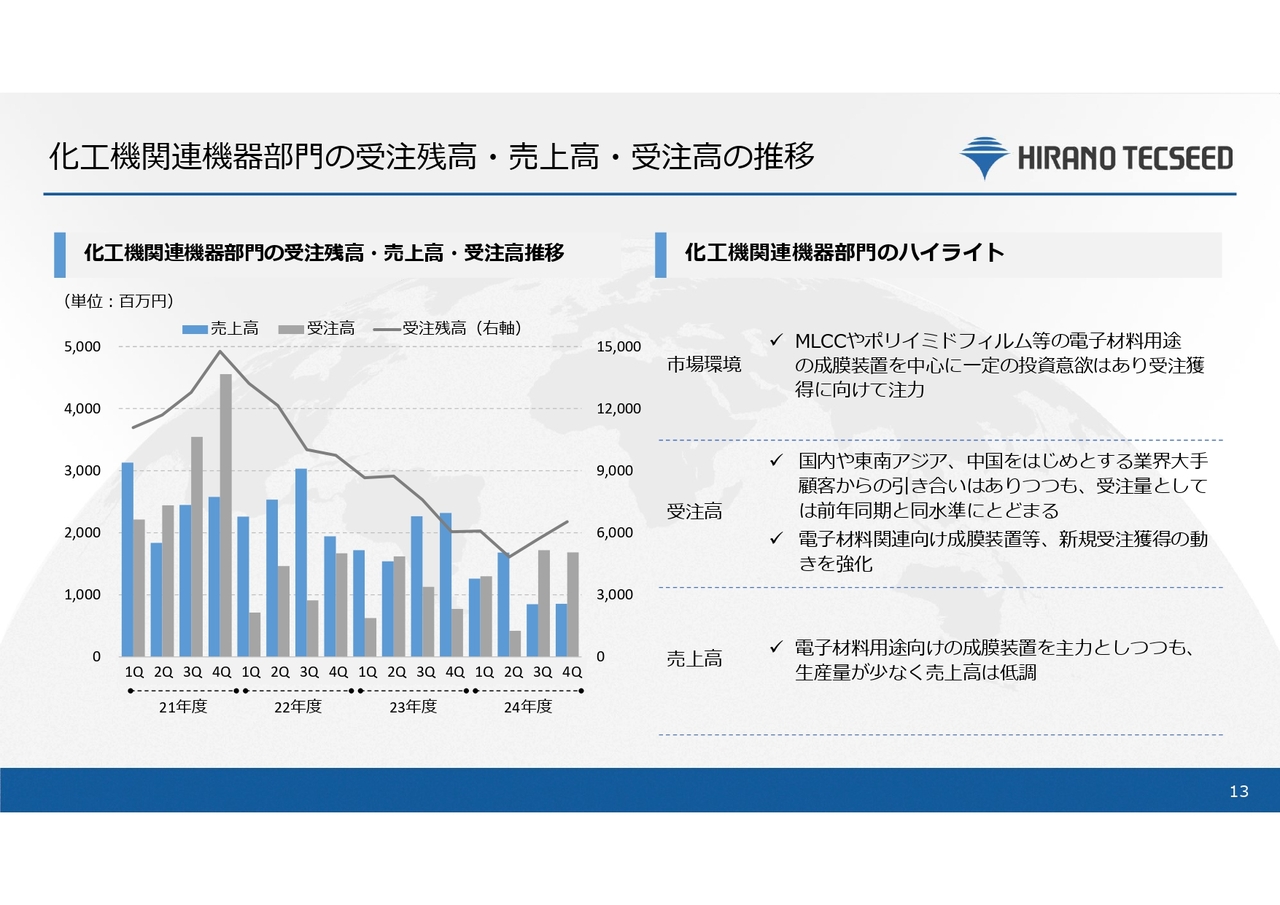Click the 5,000 left axis label

[83, 347]
